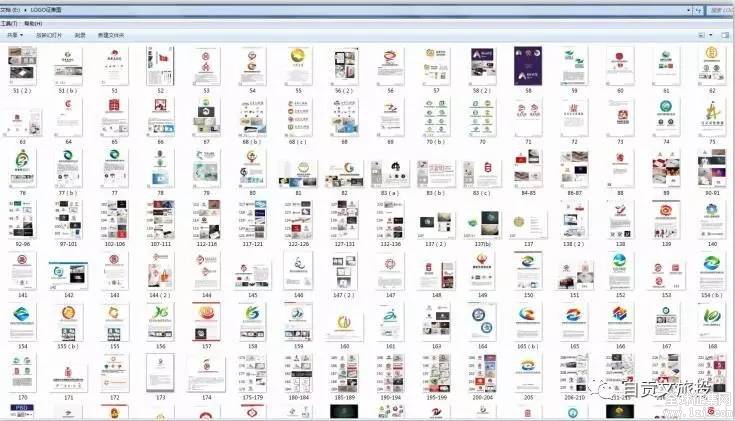Select the file labeled 142
This screenshot has width=735, height=421.
(x=68, y=276)
